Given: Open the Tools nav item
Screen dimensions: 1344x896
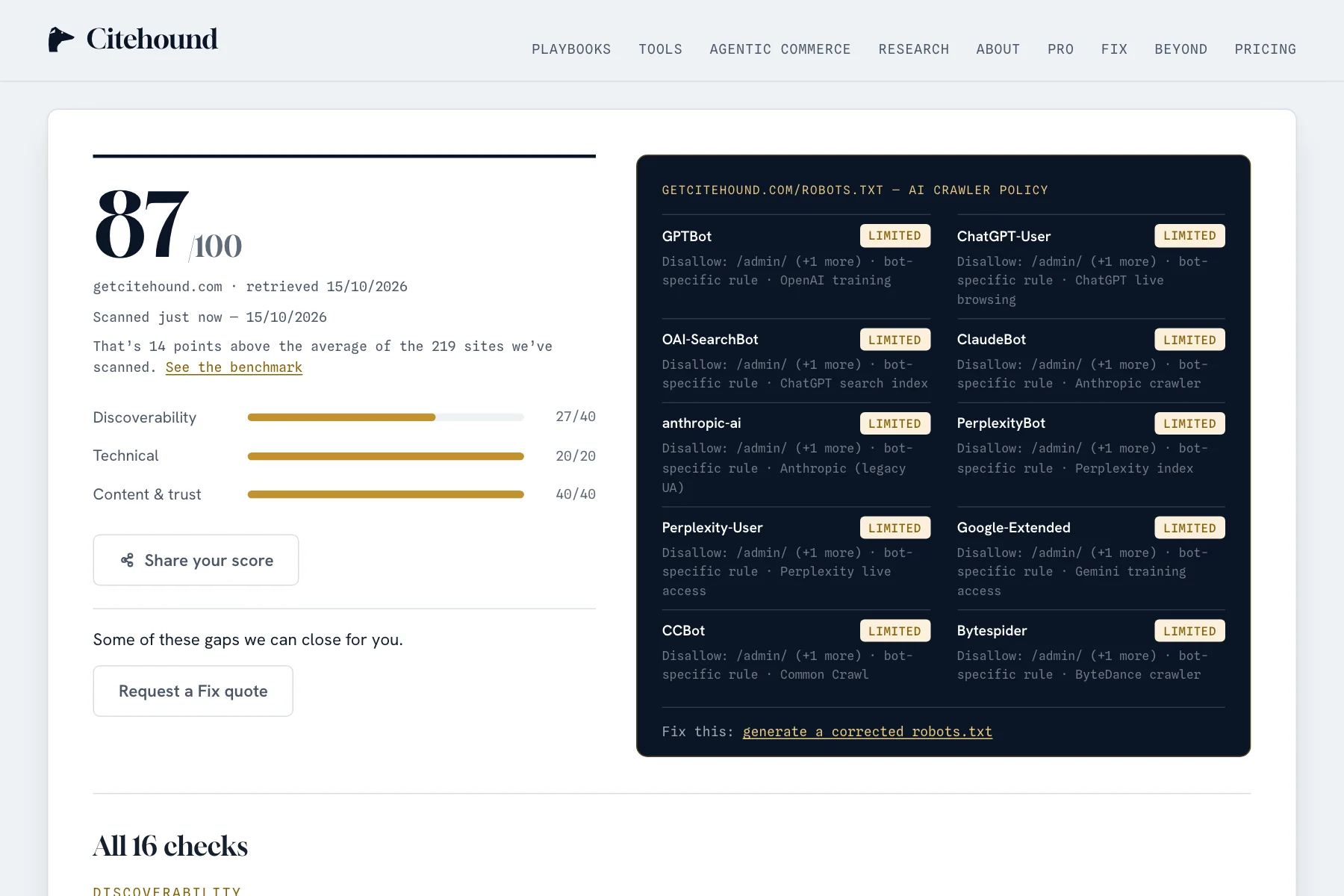Looking at the screenshot, I should coord(660,49).
